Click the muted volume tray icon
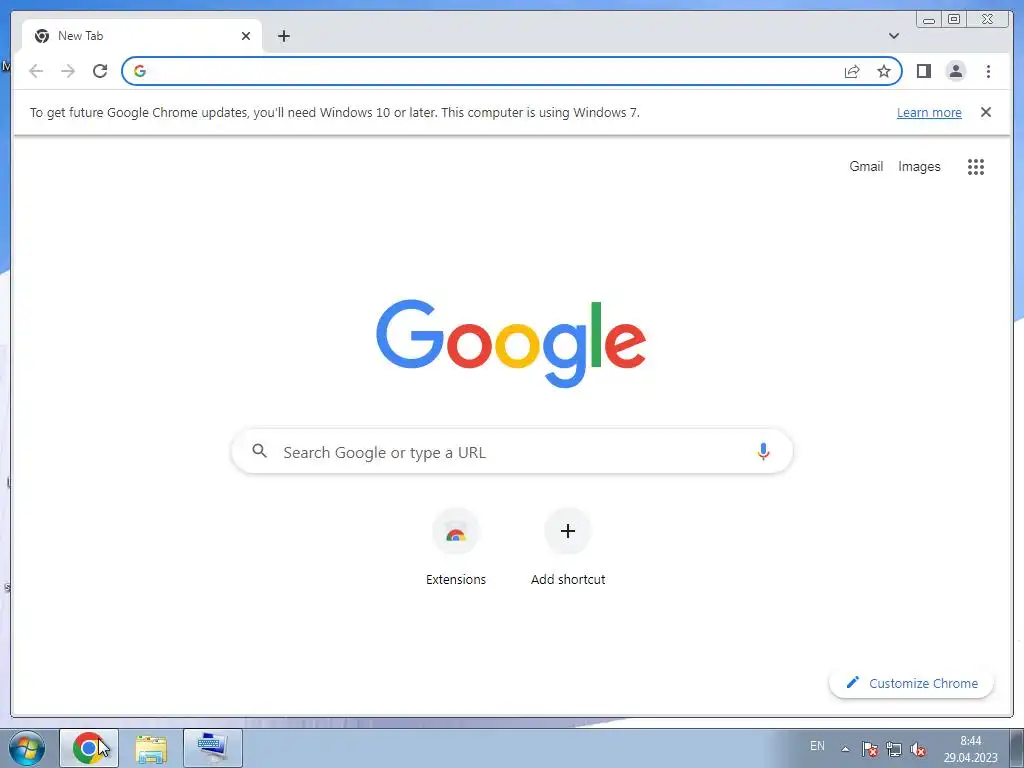Image resolution: width=1024 pixels, height=768 pixels. tap(918, 749)
